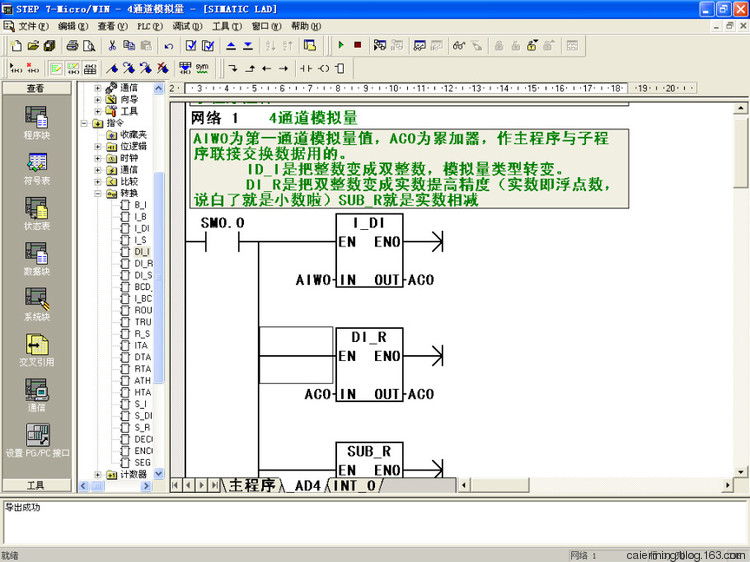Collapse the 指令 instruction tree node
750x562 pixels.
point(84,123)
